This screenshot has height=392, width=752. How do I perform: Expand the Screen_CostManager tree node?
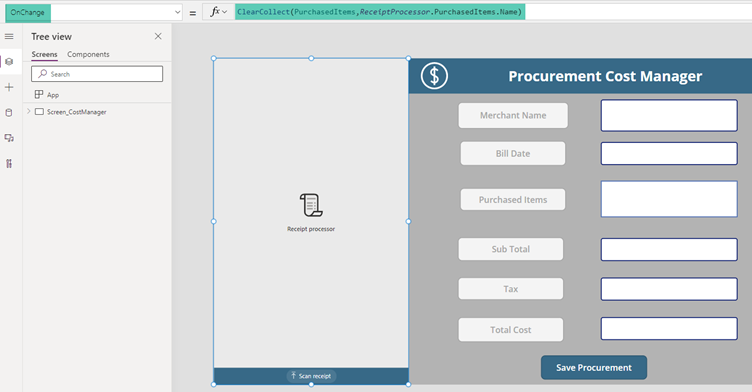[x=29, y=111]
